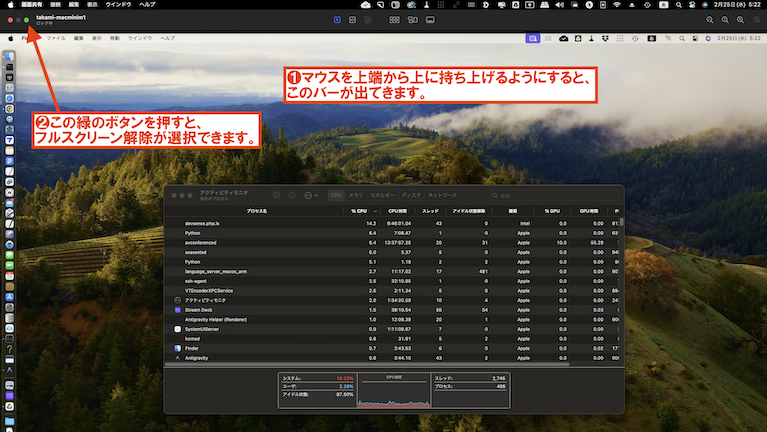Click the green full screen button
The image size is (767, 432).
click(x=27, y=20)
